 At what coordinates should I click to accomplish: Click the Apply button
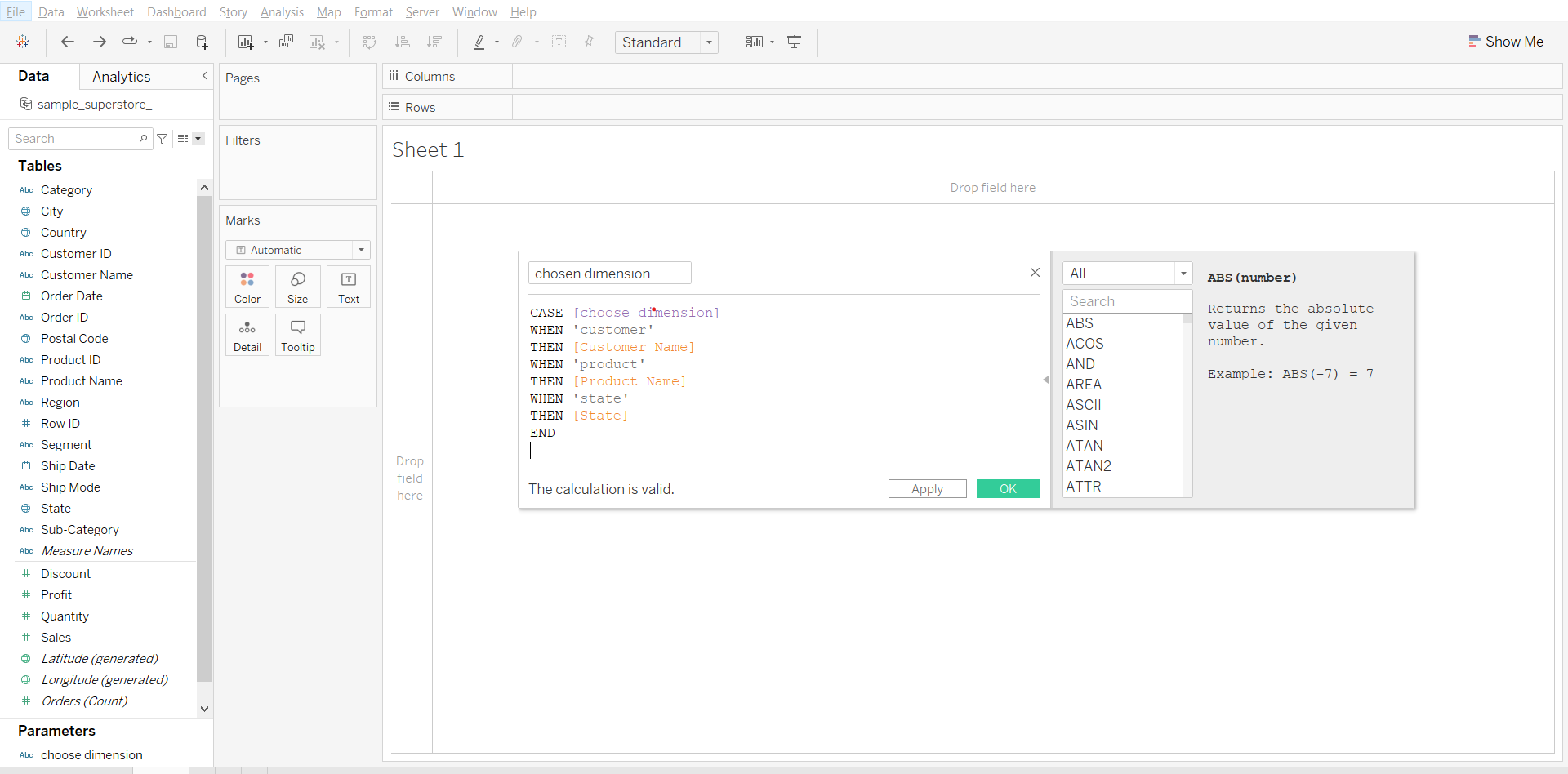coord(927,488)
